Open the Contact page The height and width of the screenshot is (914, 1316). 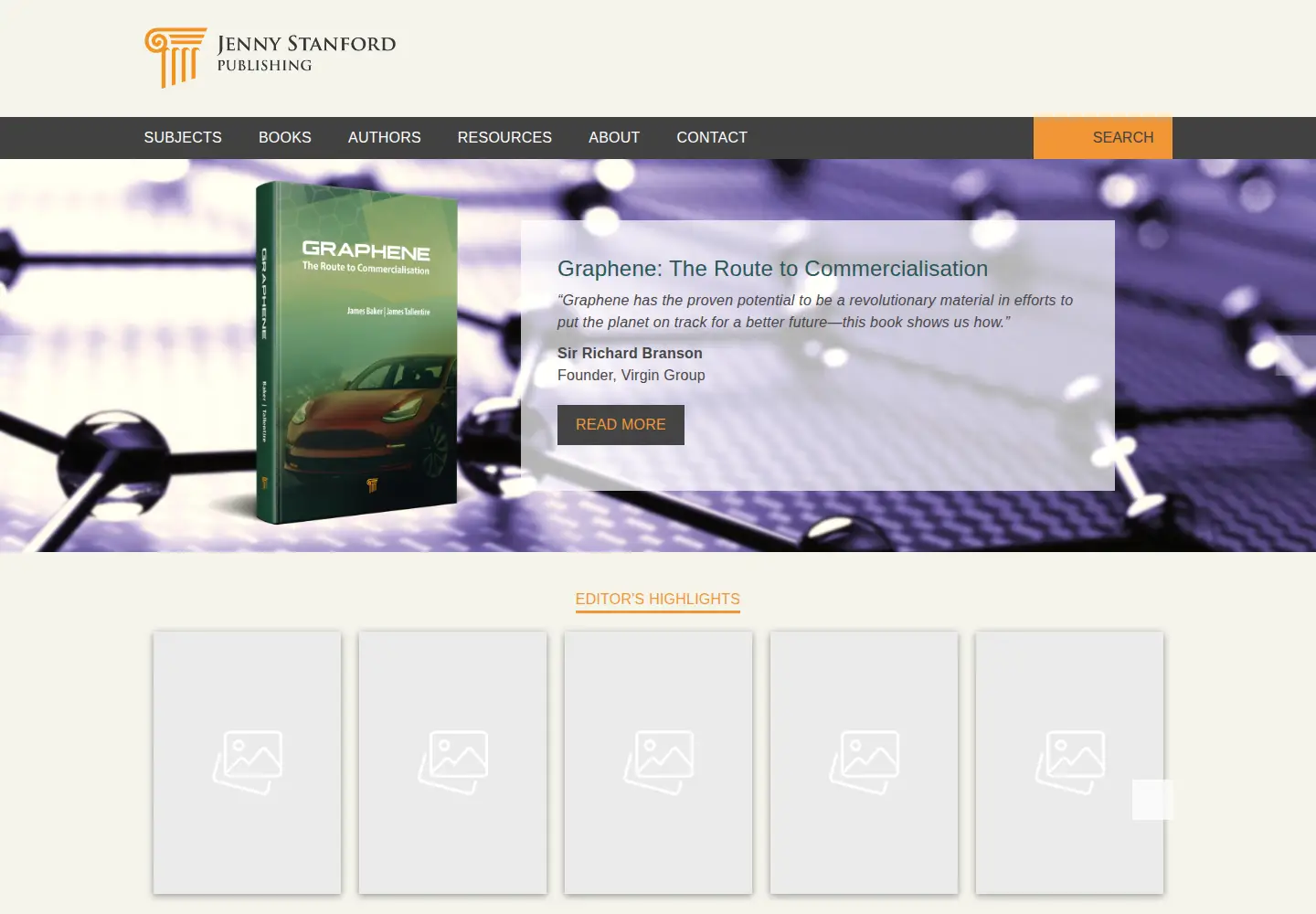click(712, 138)
